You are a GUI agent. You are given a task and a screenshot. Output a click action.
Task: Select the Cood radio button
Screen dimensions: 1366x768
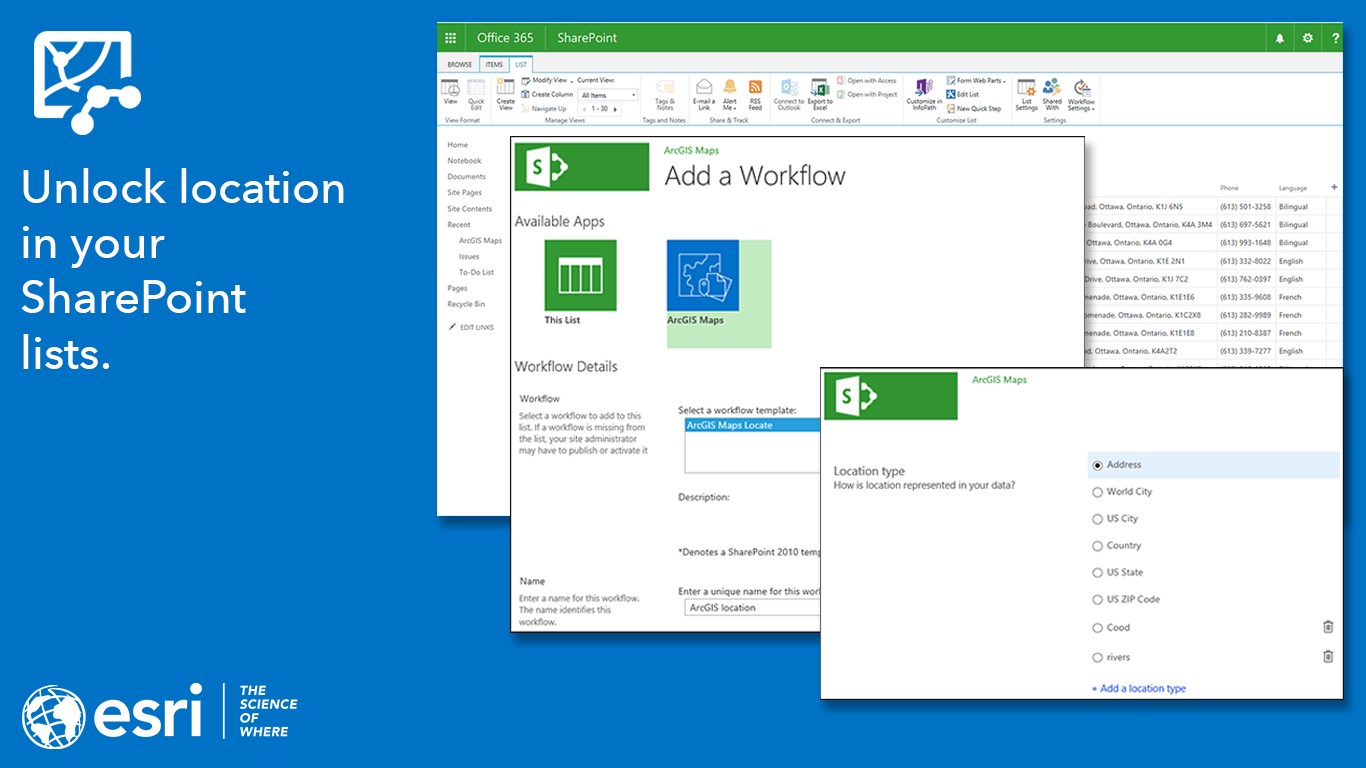1098,628
